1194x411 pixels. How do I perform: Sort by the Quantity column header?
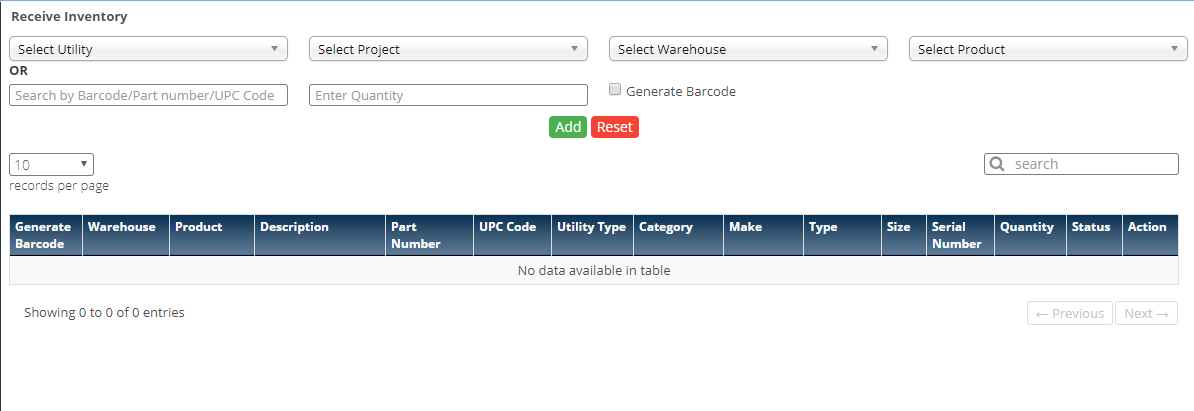pyautogui.click(x=1026, y=227)
